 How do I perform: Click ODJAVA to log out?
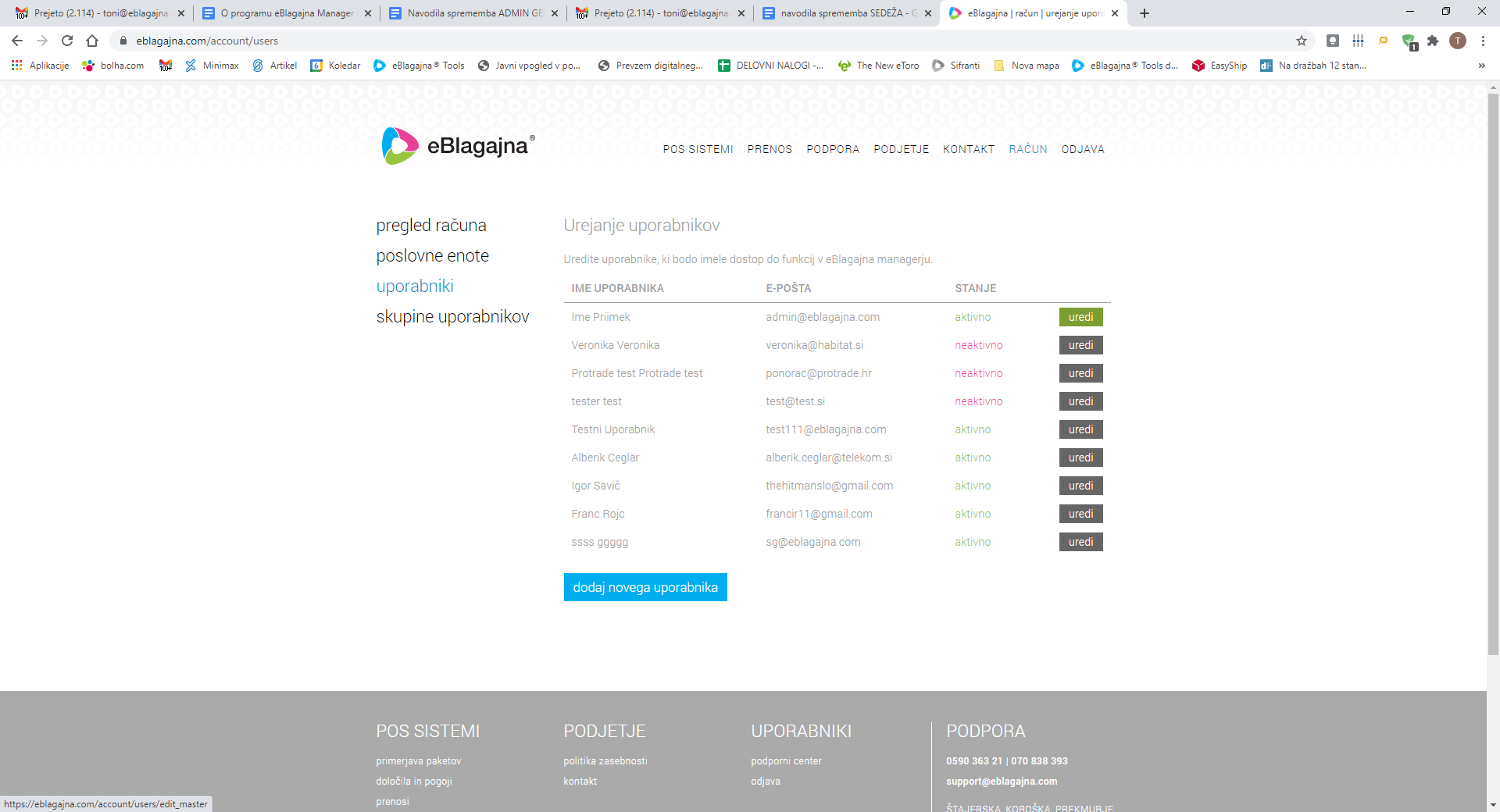pos(1083,149)
